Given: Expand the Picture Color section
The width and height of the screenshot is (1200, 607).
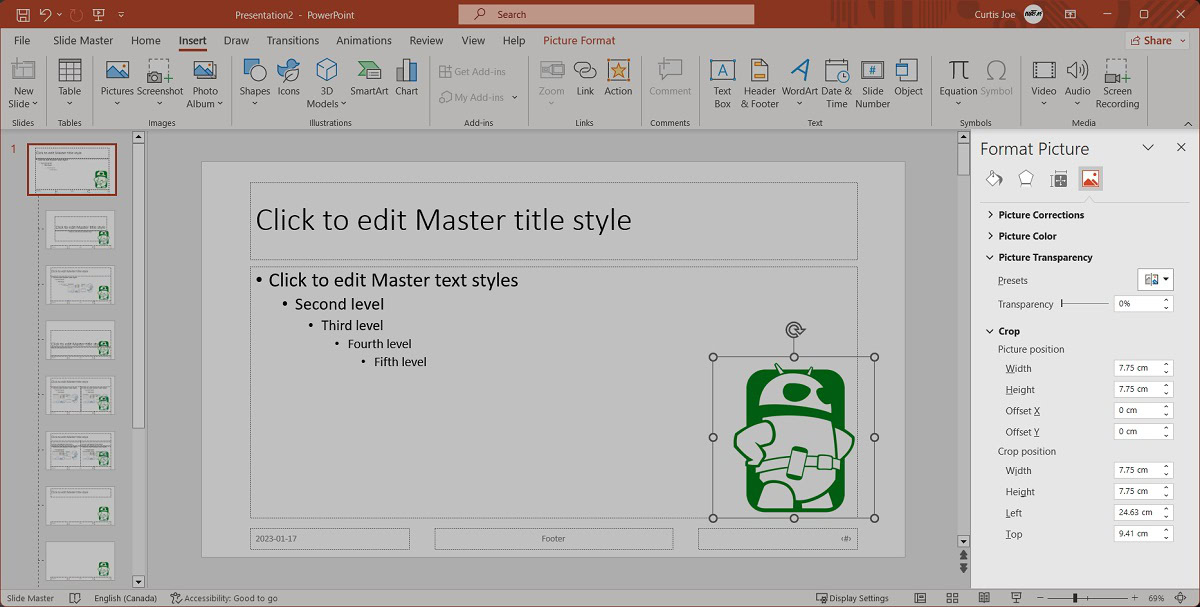Looking at the screenshot, I should coord(1027,236).
